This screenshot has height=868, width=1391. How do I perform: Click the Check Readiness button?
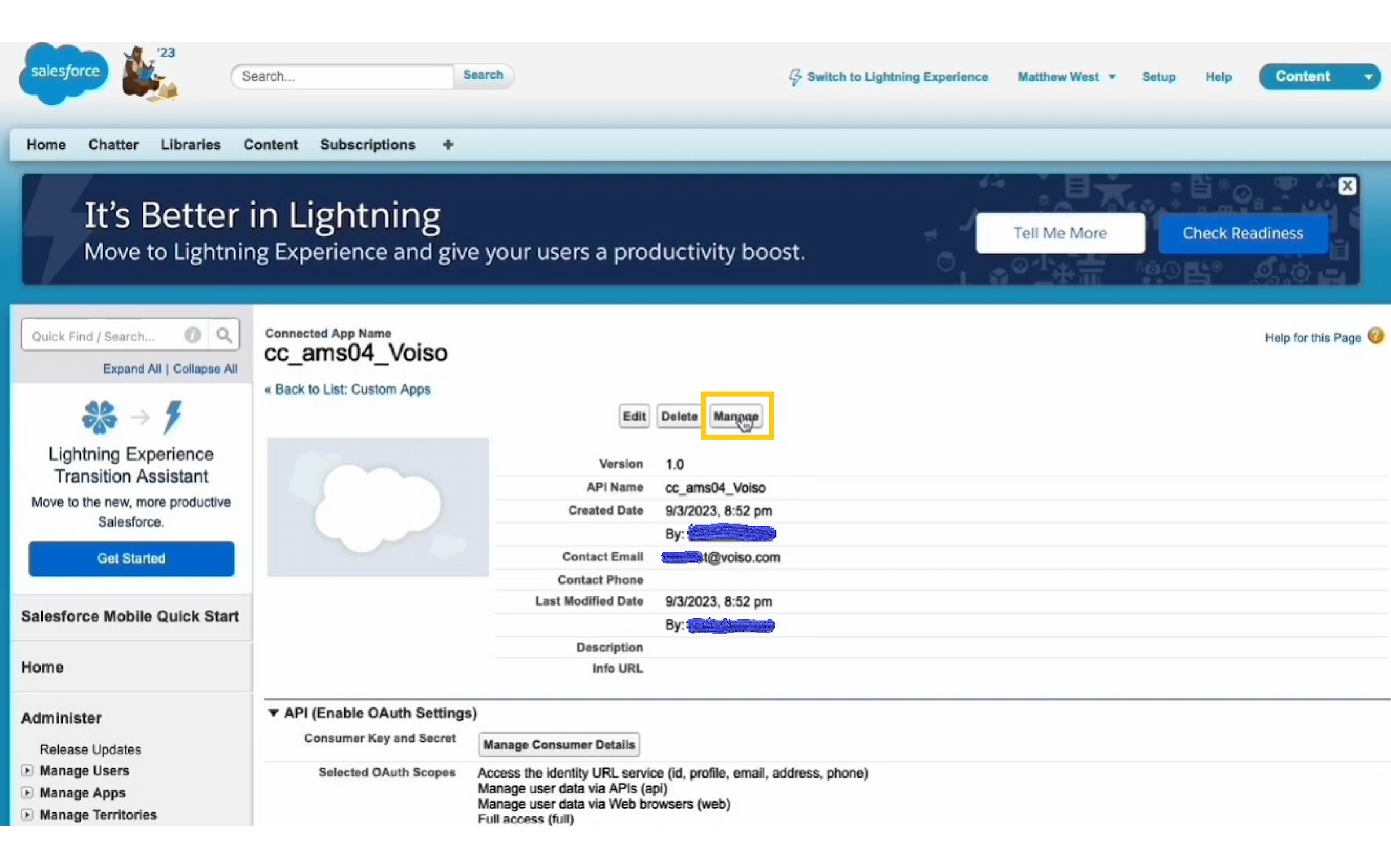pyautogui.click(x=1243, y=233)
